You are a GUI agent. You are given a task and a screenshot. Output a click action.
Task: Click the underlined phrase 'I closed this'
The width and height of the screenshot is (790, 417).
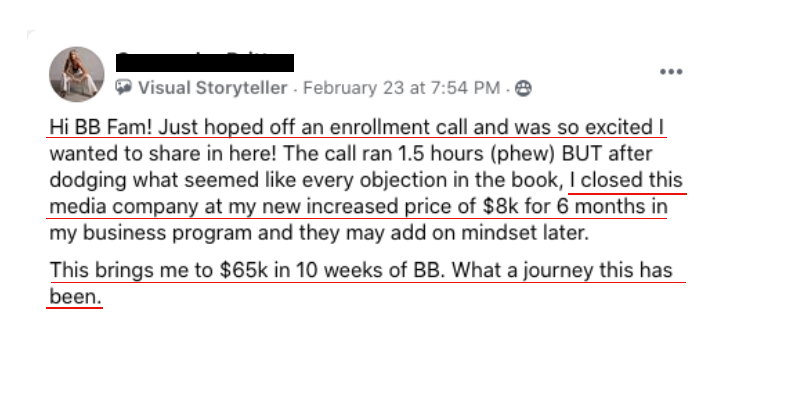pos(626,180)
